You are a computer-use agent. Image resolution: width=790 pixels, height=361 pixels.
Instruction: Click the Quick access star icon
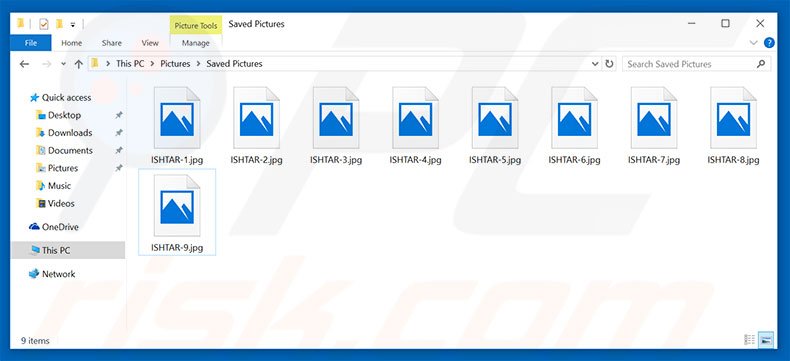pos(34,98)
